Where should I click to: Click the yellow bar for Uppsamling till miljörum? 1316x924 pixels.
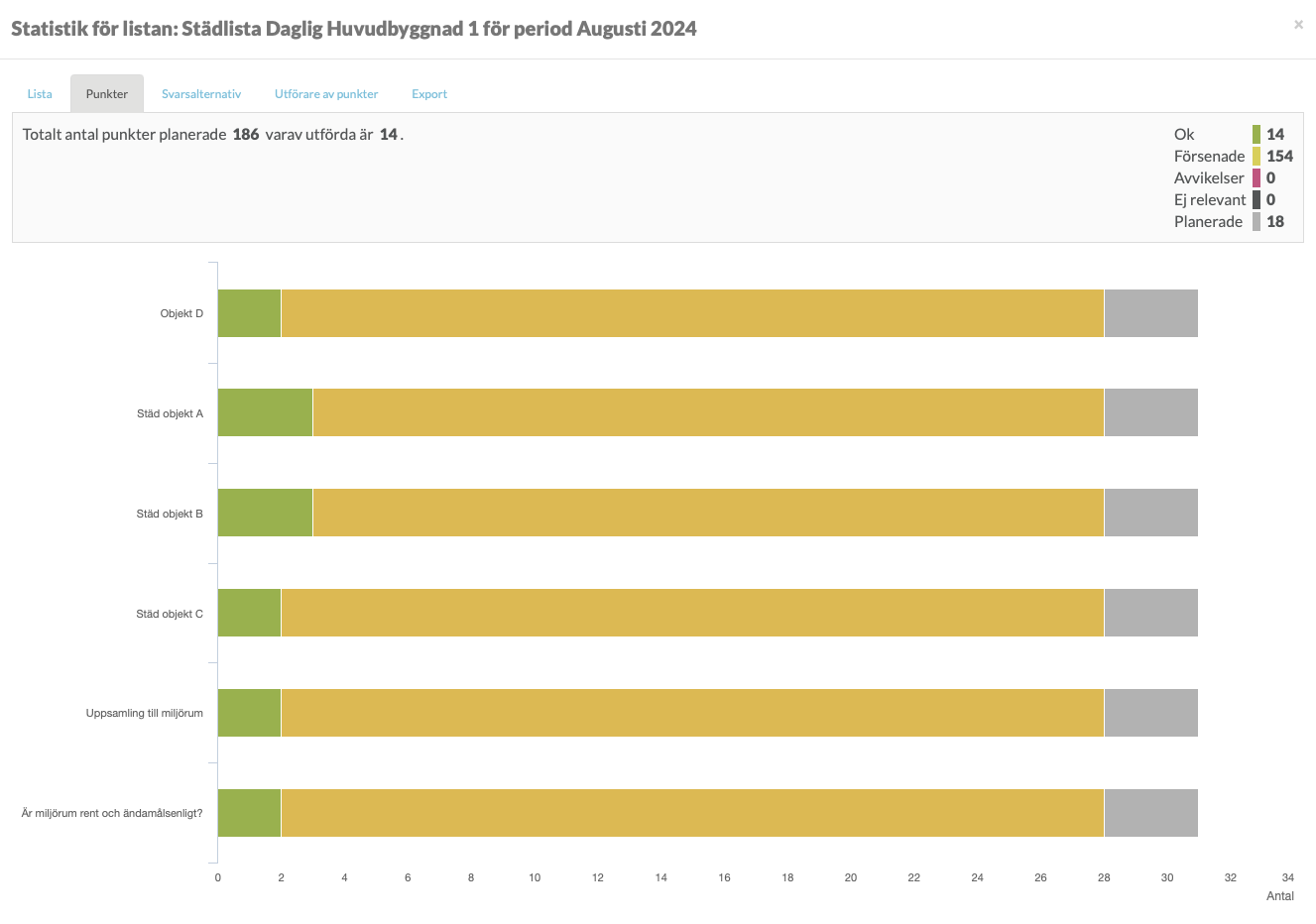click(x=692, y=713)
